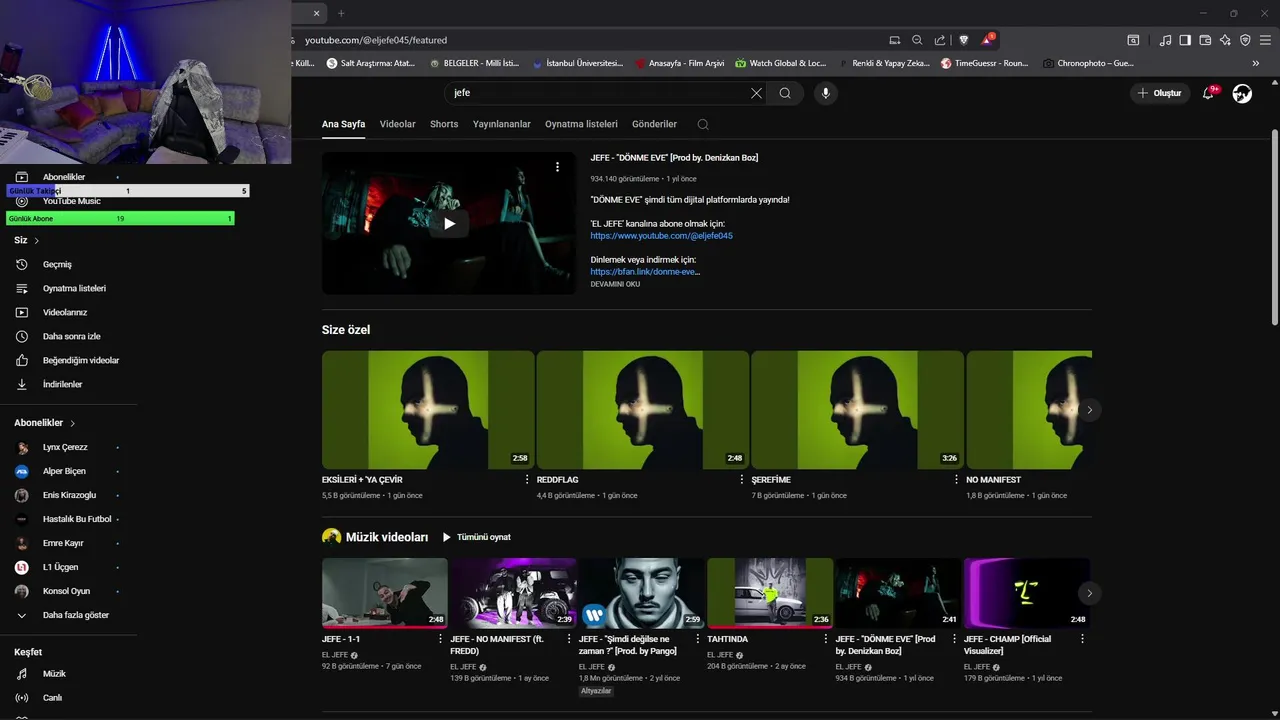The width and height of the screenshot is (1280, 720).
Task: Click the page vertical scrollbar
Action: tap(1274, 227)
